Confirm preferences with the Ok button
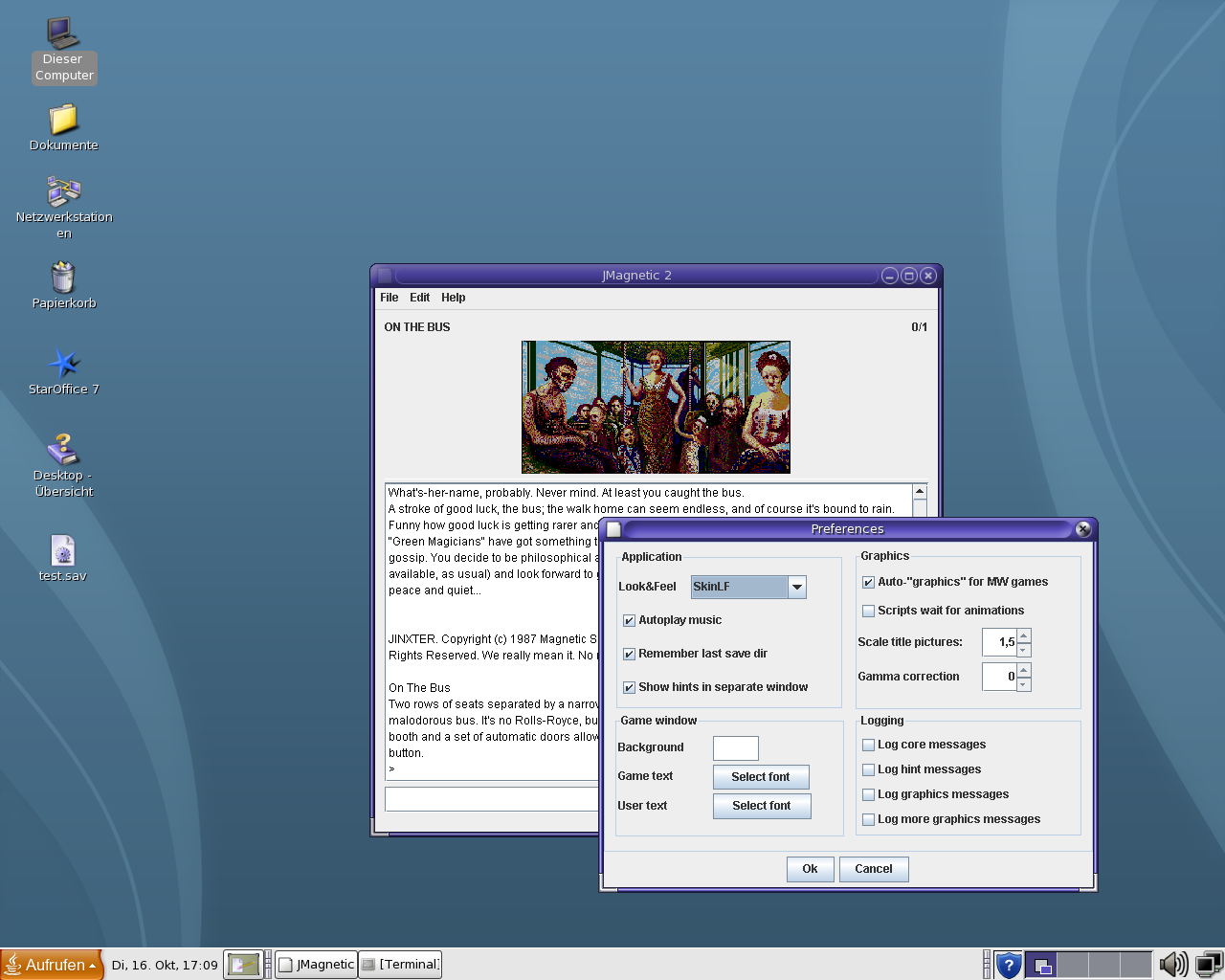1225x980 pixels. [x=810, y=869]
